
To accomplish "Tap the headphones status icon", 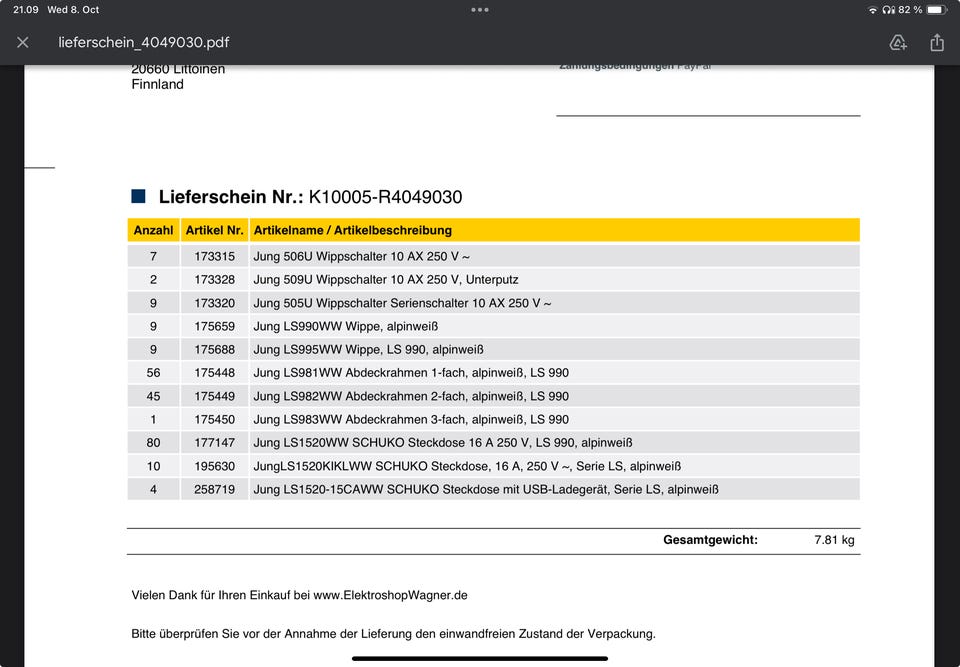I will click(x=889, y=10).
